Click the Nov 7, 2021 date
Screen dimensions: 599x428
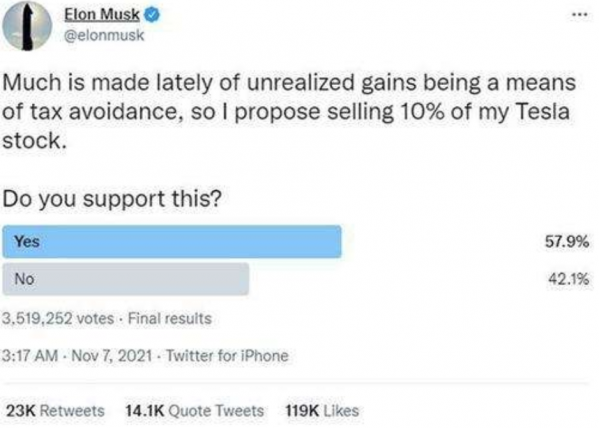tap(112, 356)
